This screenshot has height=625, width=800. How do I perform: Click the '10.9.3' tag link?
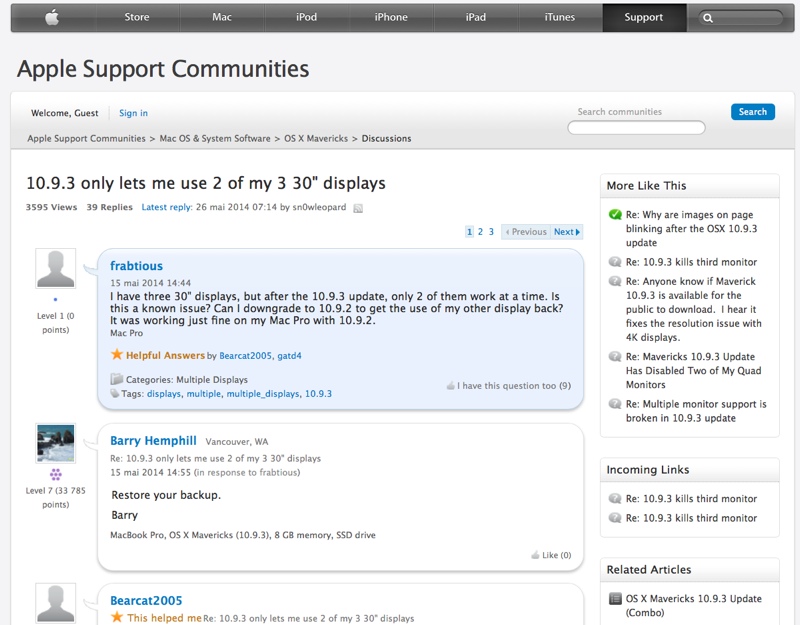tap(318, 394)
